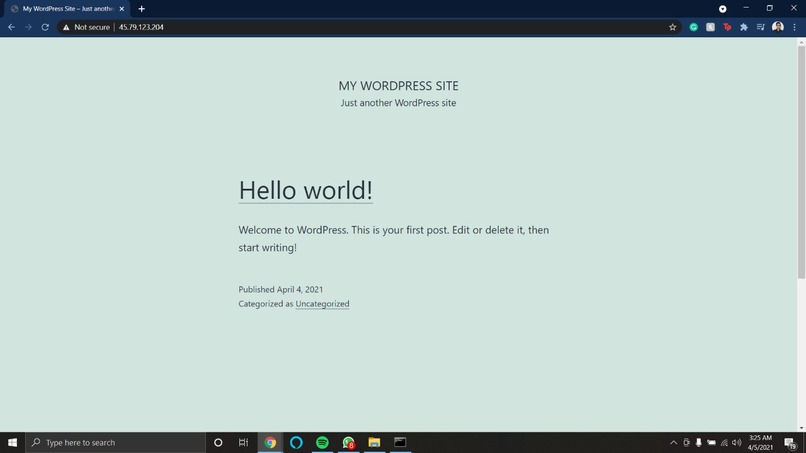Viewport: 806px width, 453px height.
Task: Open the Windows Start menu
Action: click(x=12, y=442)
